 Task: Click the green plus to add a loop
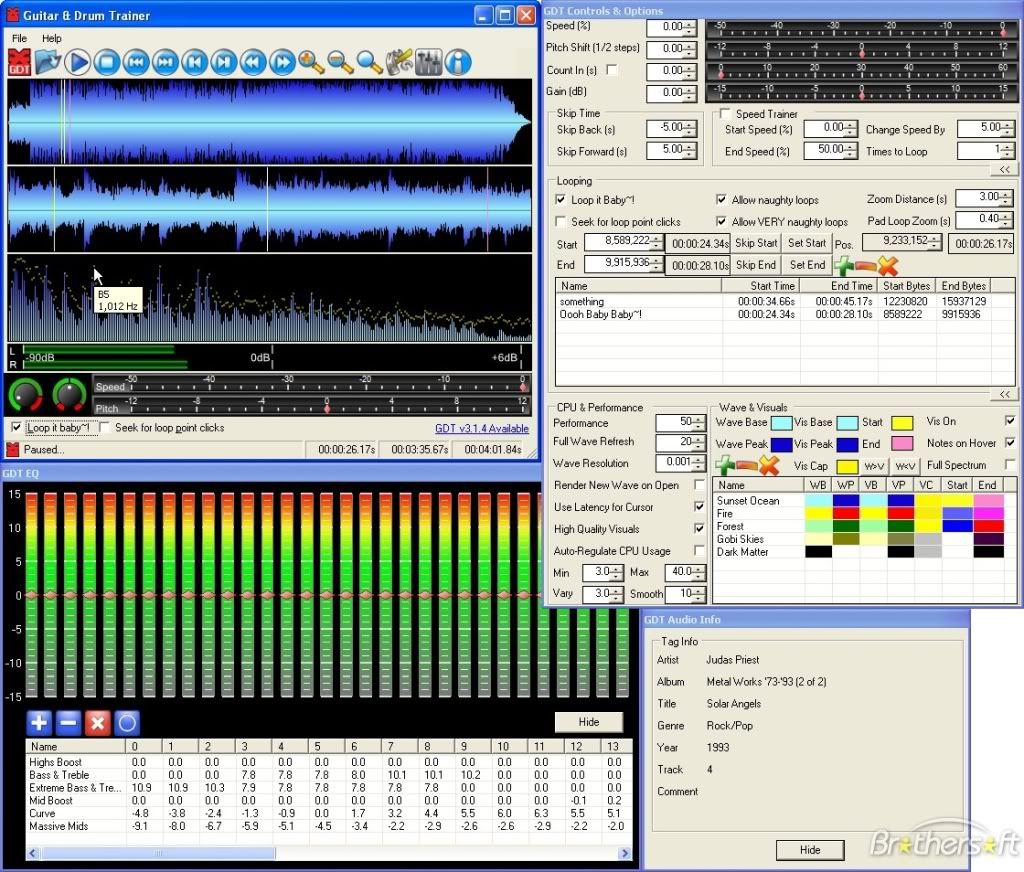[844, 267]
